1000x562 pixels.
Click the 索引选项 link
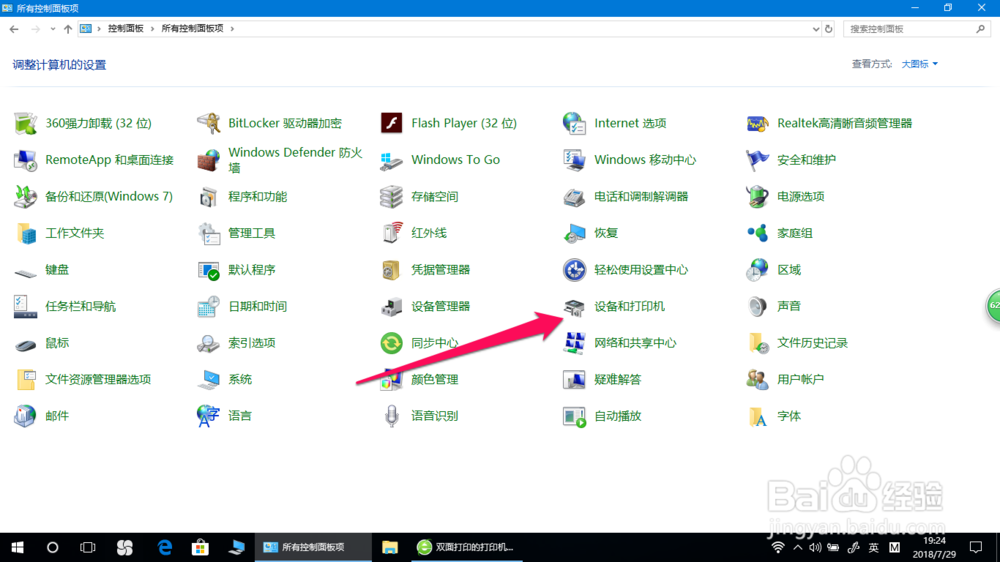click(x=252, y=343)
